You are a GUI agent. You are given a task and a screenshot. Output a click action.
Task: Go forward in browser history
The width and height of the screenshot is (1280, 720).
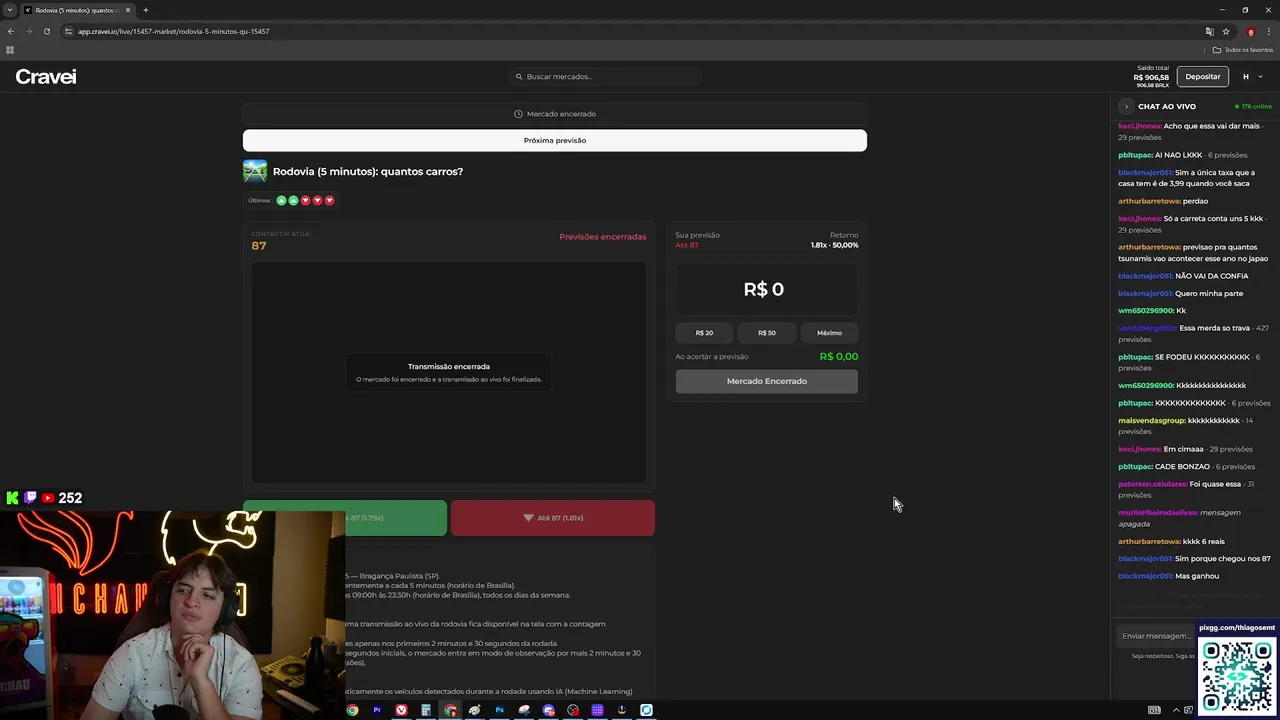click(x=29, y=31)
